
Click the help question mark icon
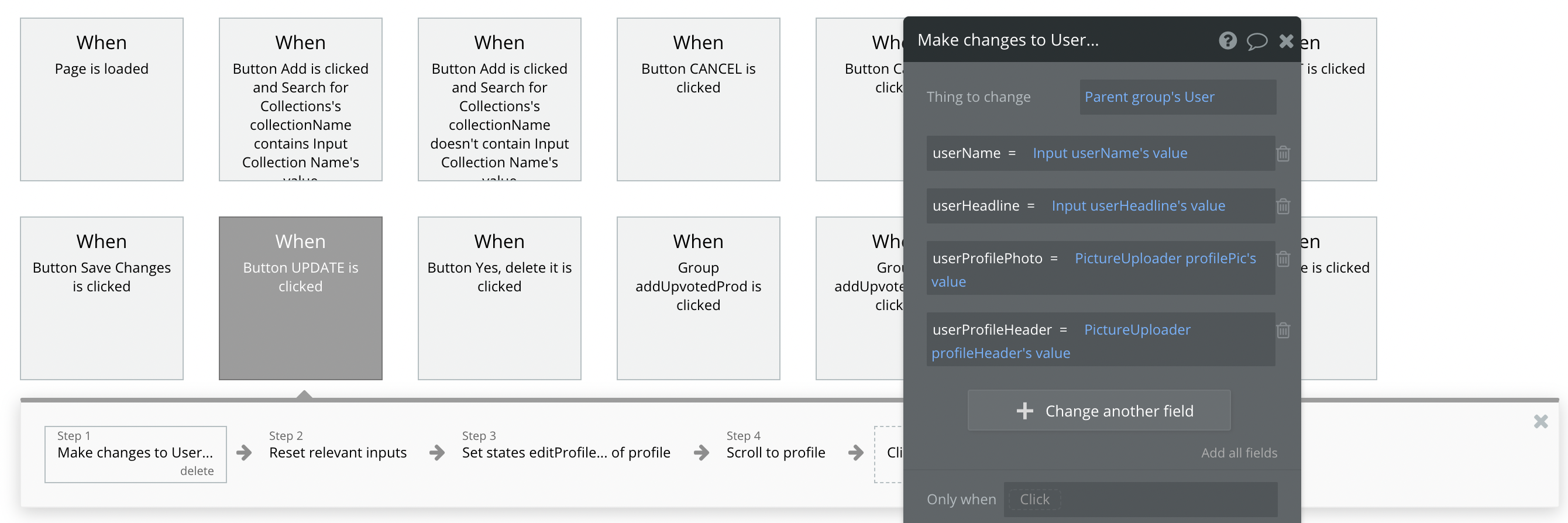pyautogui.click(x=1227, y=41)
